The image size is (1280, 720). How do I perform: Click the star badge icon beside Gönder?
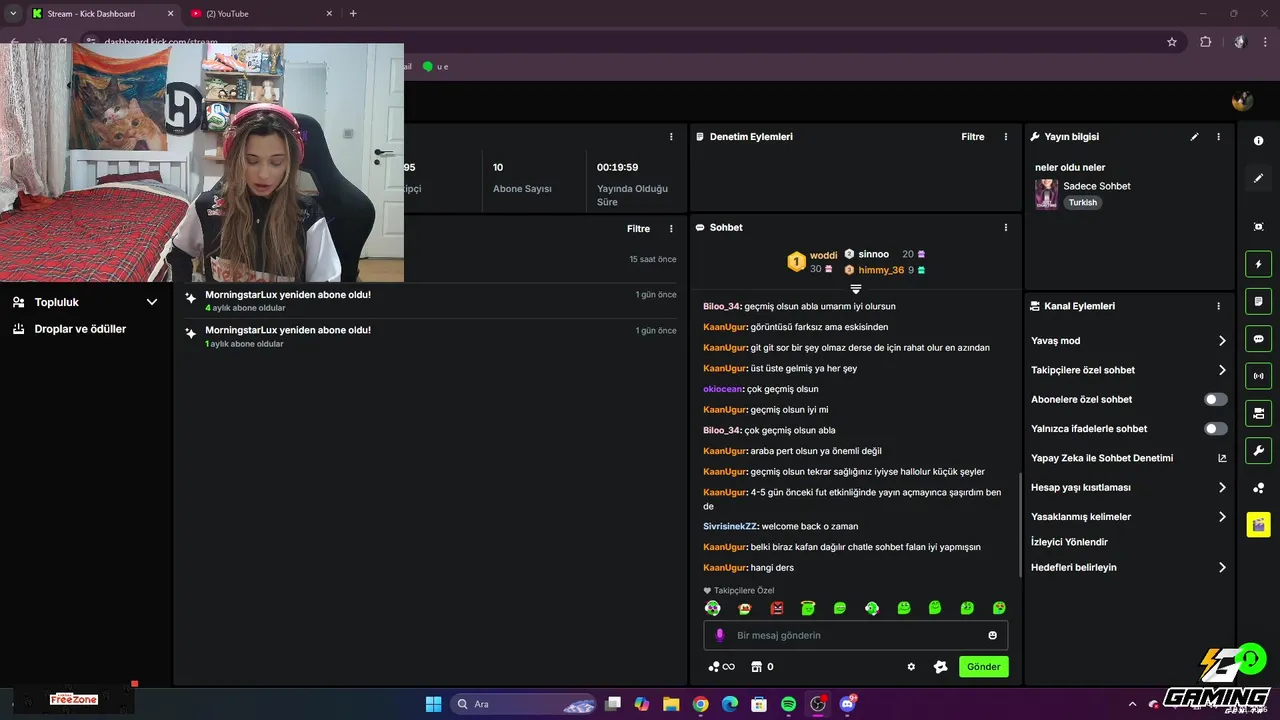pyautogui.click(x=940, y=667)
